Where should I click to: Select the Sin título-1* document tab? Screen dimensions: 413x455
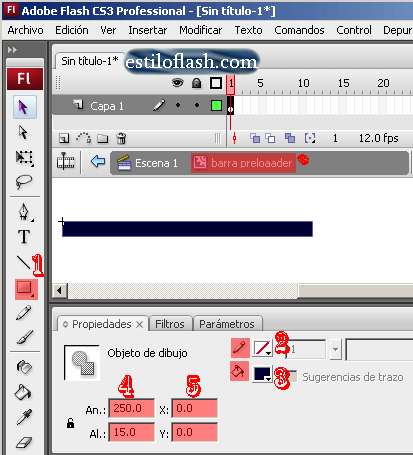(89, 61)
